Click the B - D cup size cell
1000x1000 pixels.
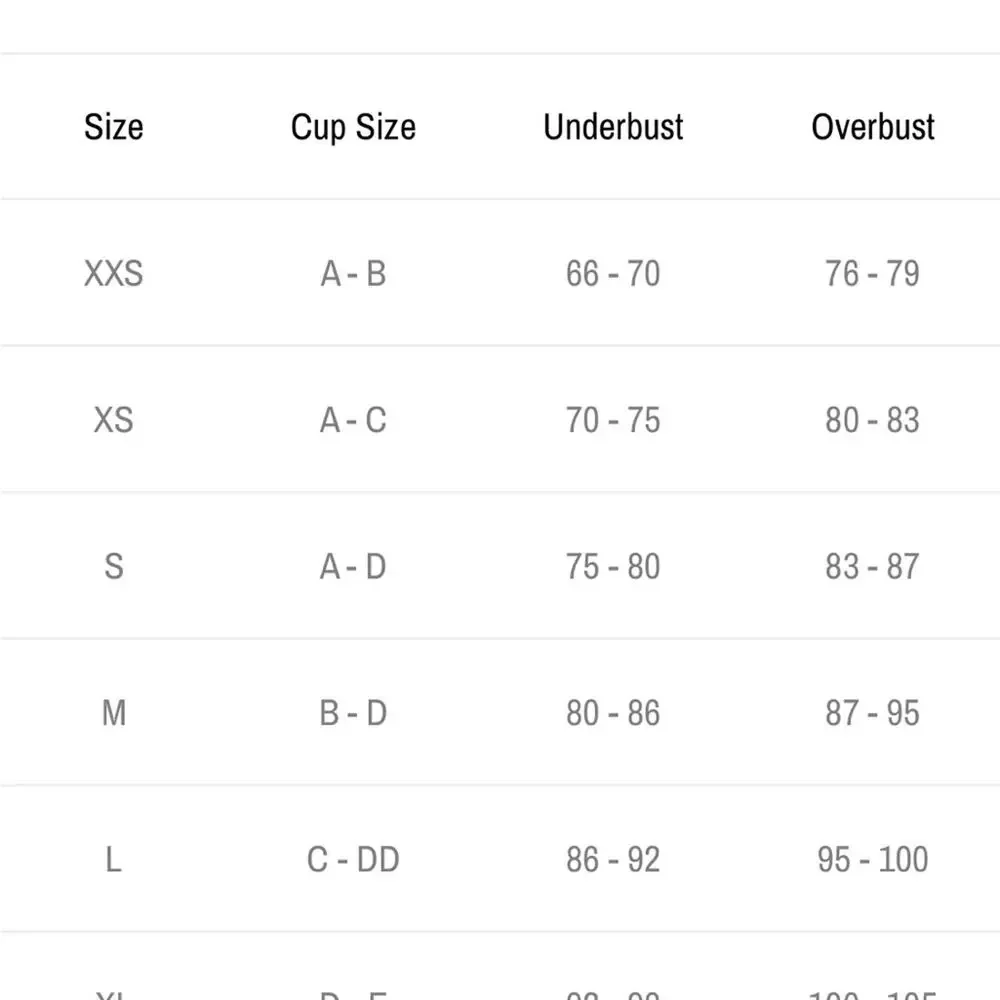[x=353, y=712]
